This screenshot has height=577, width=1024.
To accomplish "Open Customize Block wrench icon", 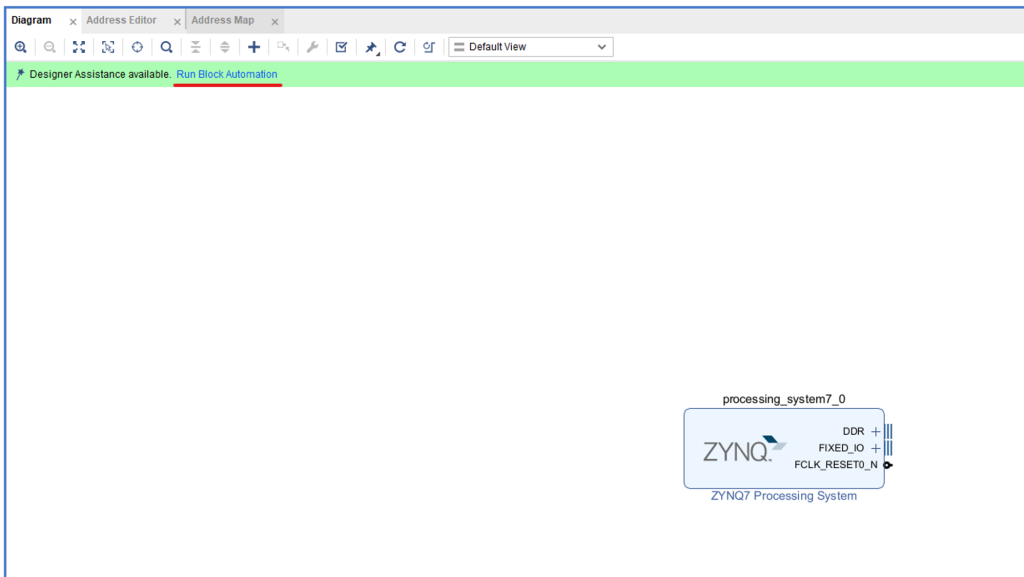I will click(312, 47).
